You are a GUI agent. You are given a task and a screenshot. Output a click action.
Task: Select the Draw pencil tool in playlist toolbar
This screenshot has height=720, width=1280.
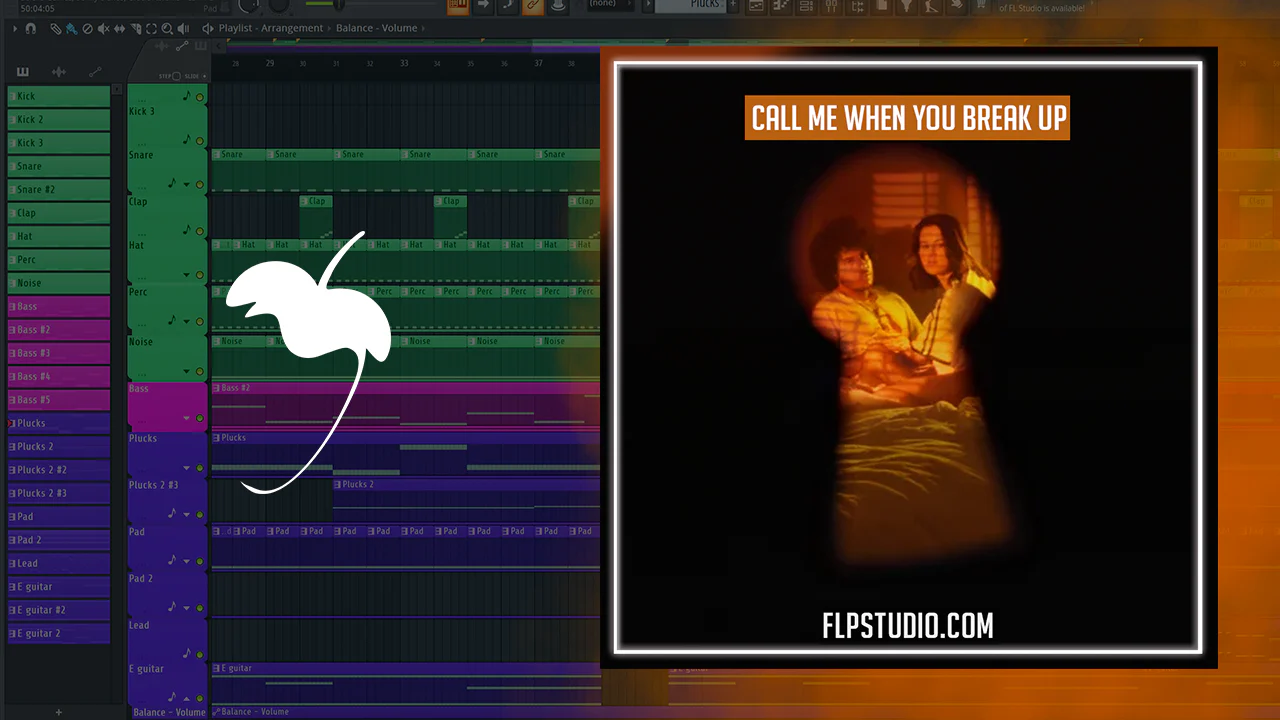pos(56,29)
